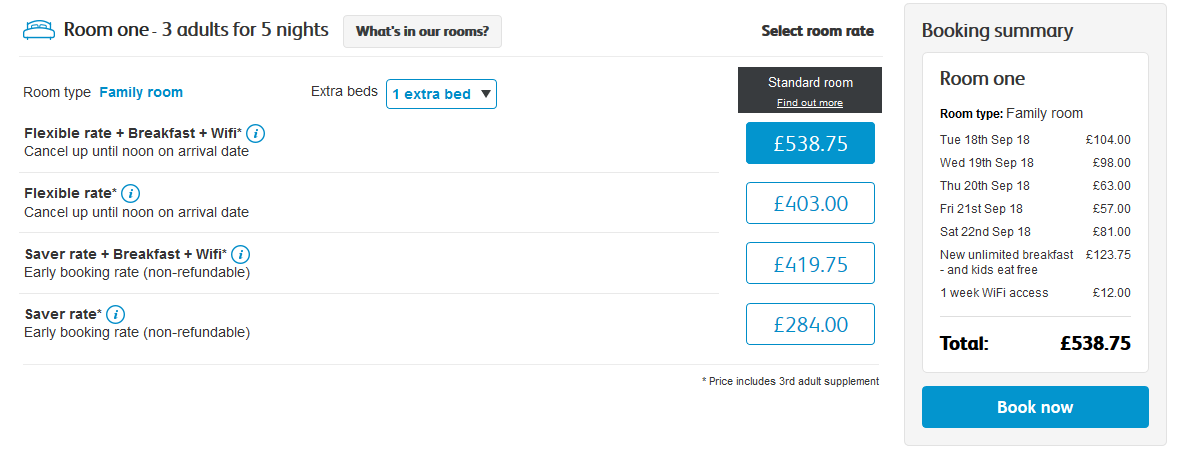Click the Book now button
Image resolution: width=1178 pixels, height=462 pixels.
coord(1035,407)
